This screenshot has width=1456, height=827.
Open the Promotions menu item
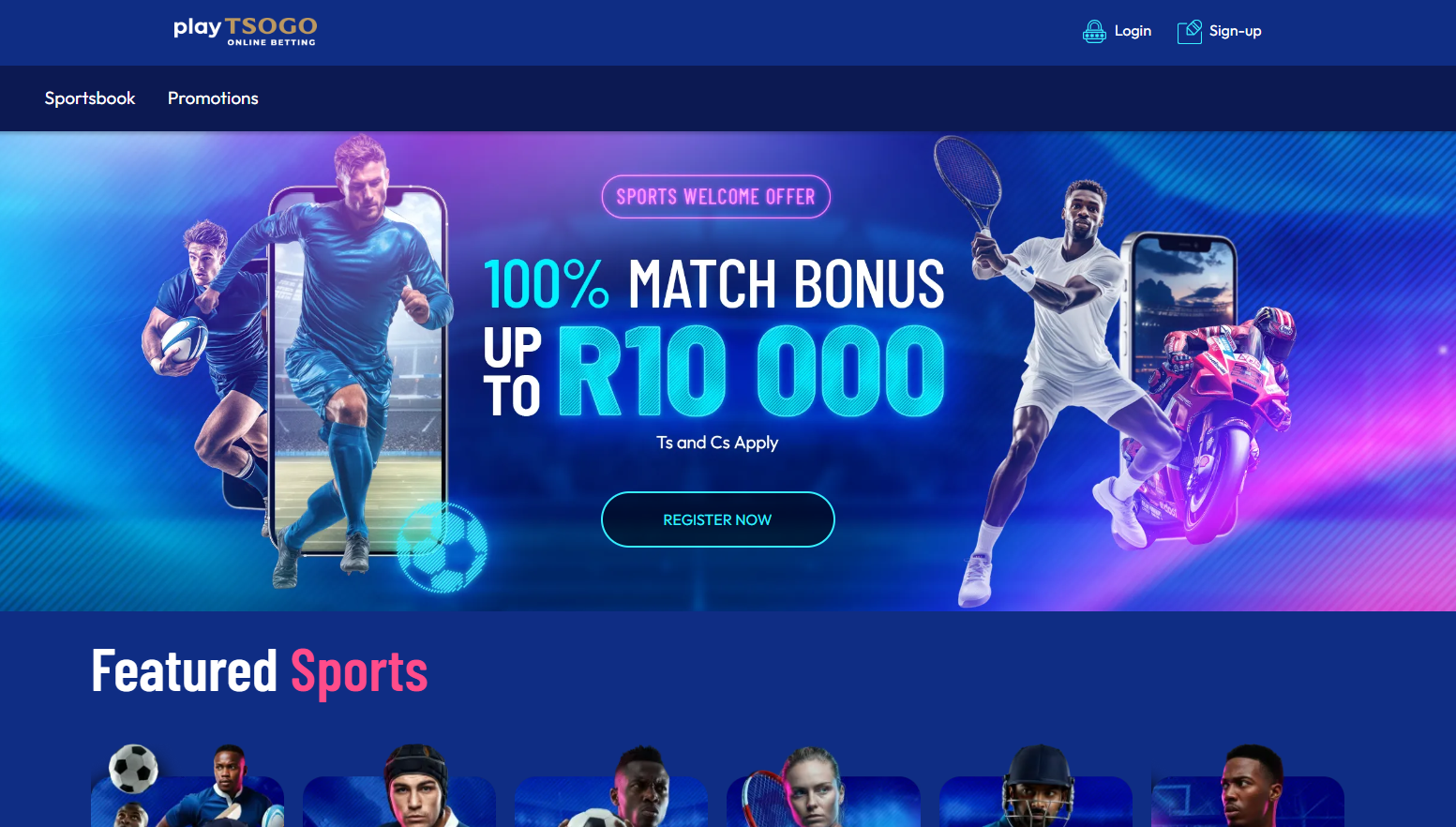click(x=213, y=98)
